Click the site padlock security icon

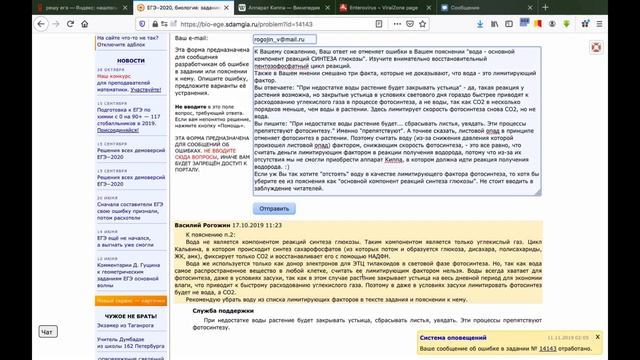click(155, 24)
